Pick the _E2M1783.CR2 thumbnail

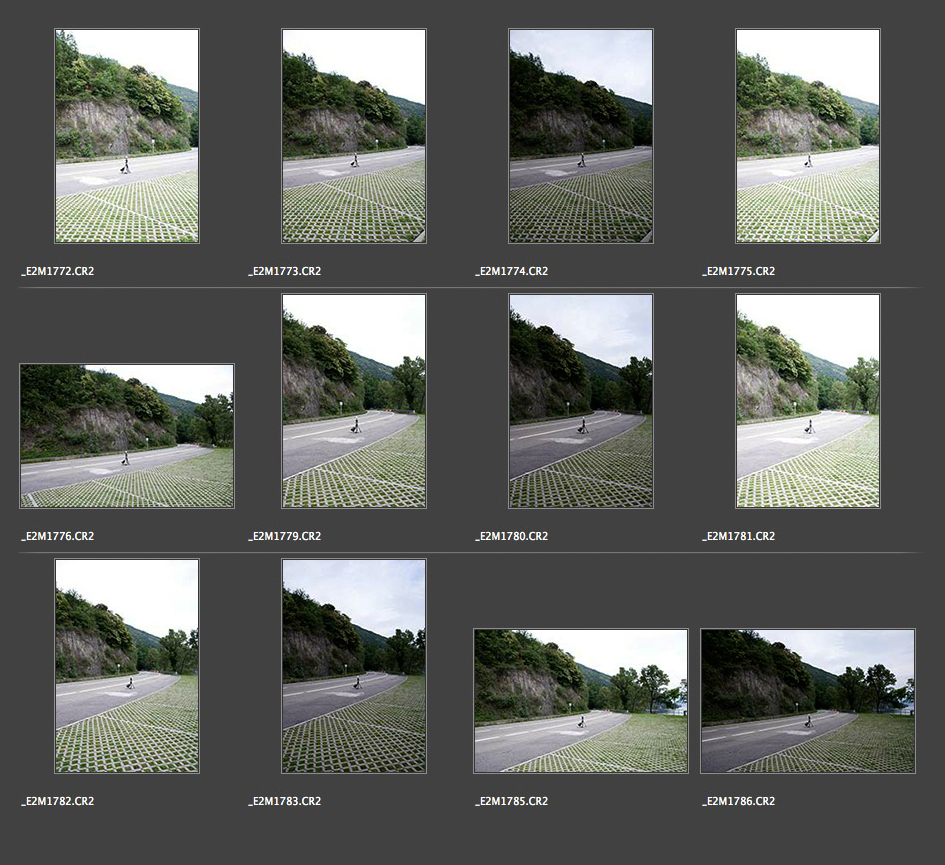(x=354, y=666)
